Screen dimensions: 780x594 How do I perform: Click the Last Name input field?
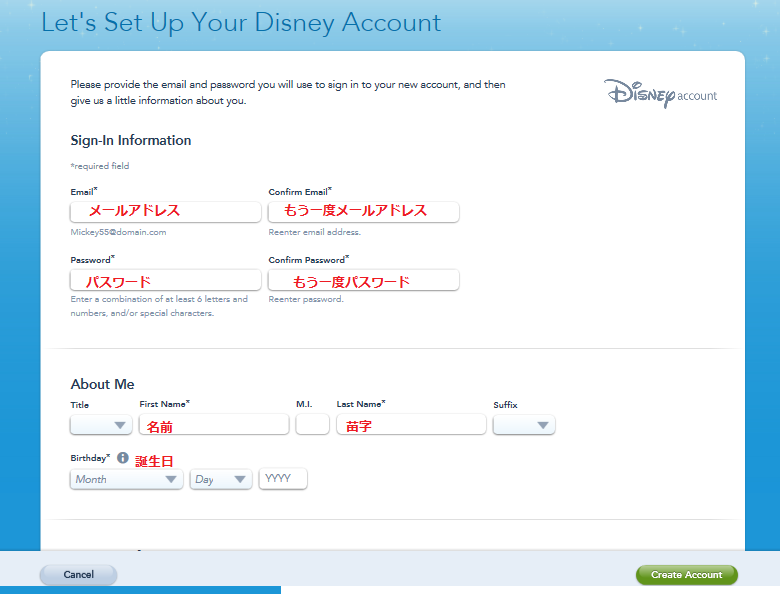click(411, 425)
